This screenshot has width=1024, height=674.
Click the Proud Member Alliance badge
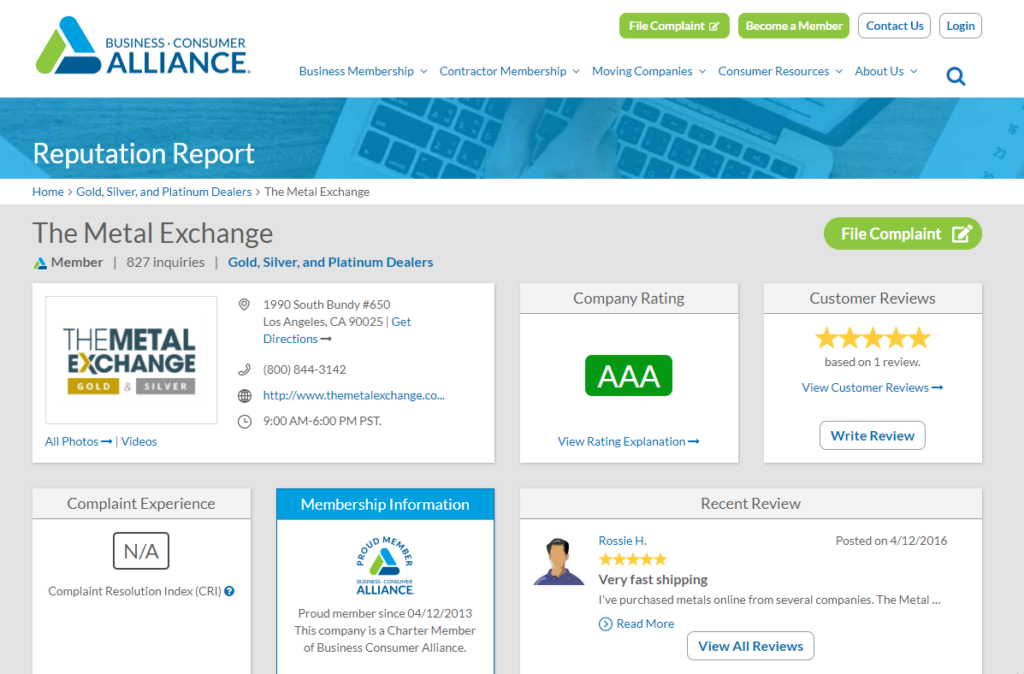click(x=385, y=566)
